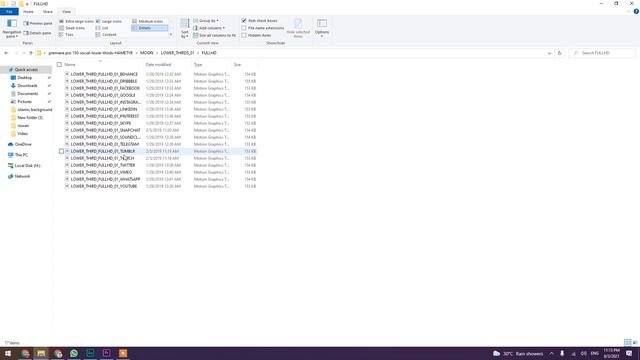Select LOWER_THIRD_FULLHD_01_GOOGLE file
Image resolution: width=640 pixels, height=360 pixels.
click(103, 95)
